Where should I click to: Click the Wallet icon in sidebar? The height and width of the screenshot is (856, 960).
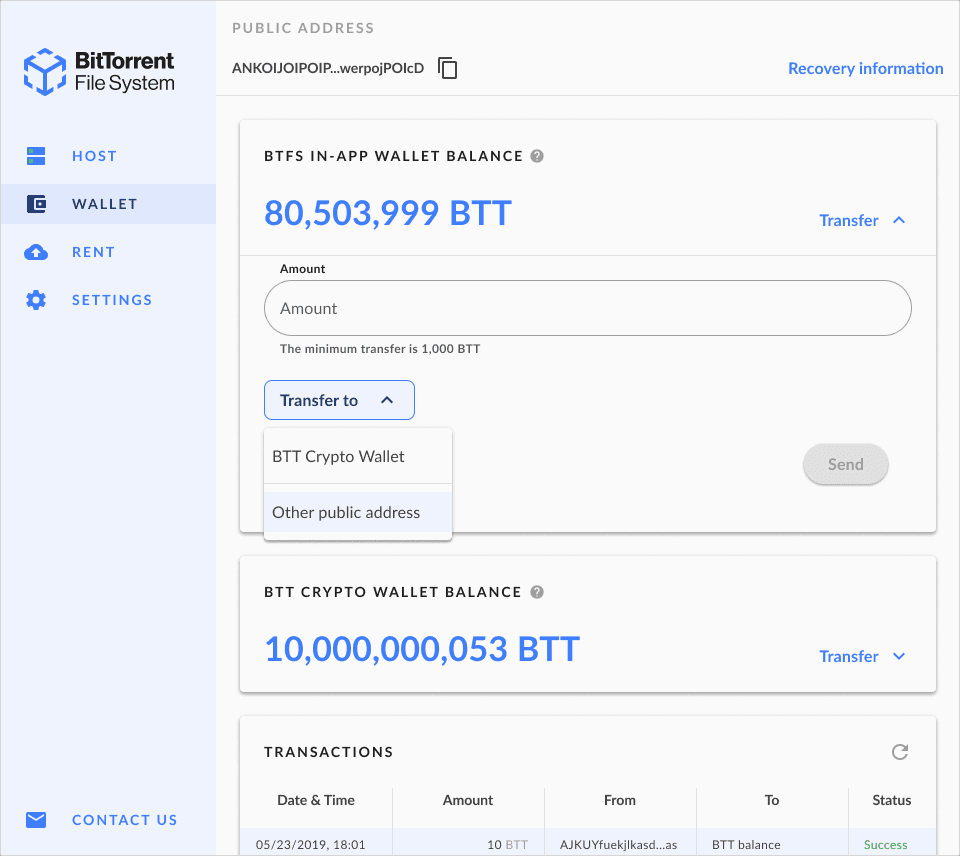click(x=36, y=204)
